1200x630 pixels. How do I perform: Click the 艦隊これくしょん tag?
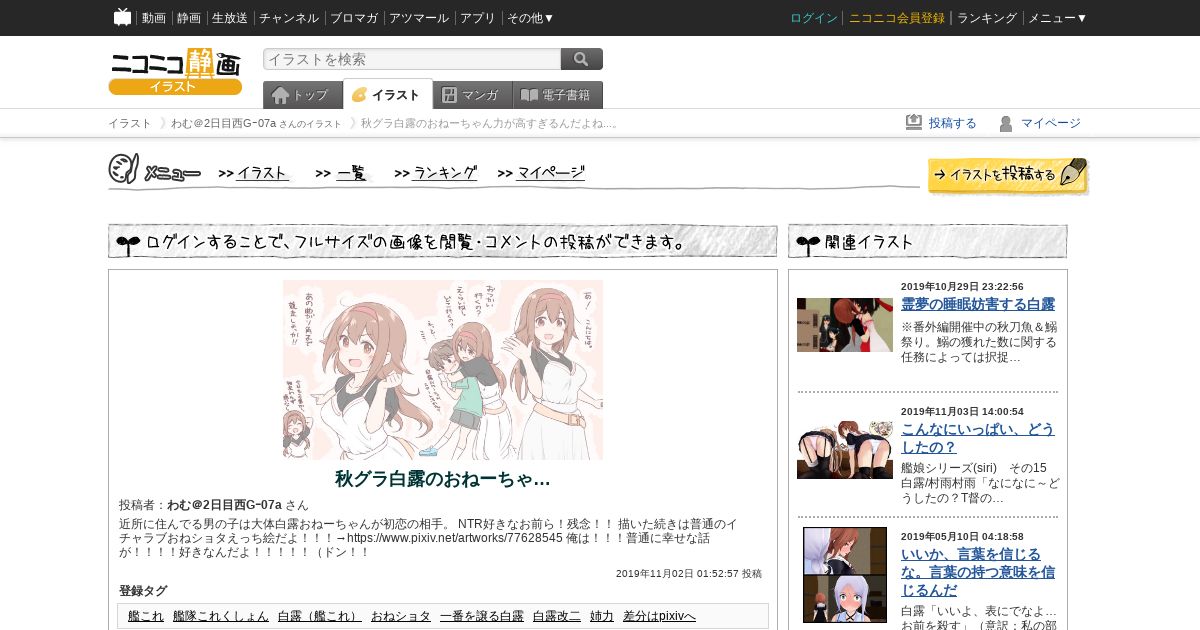click(221, 616)
